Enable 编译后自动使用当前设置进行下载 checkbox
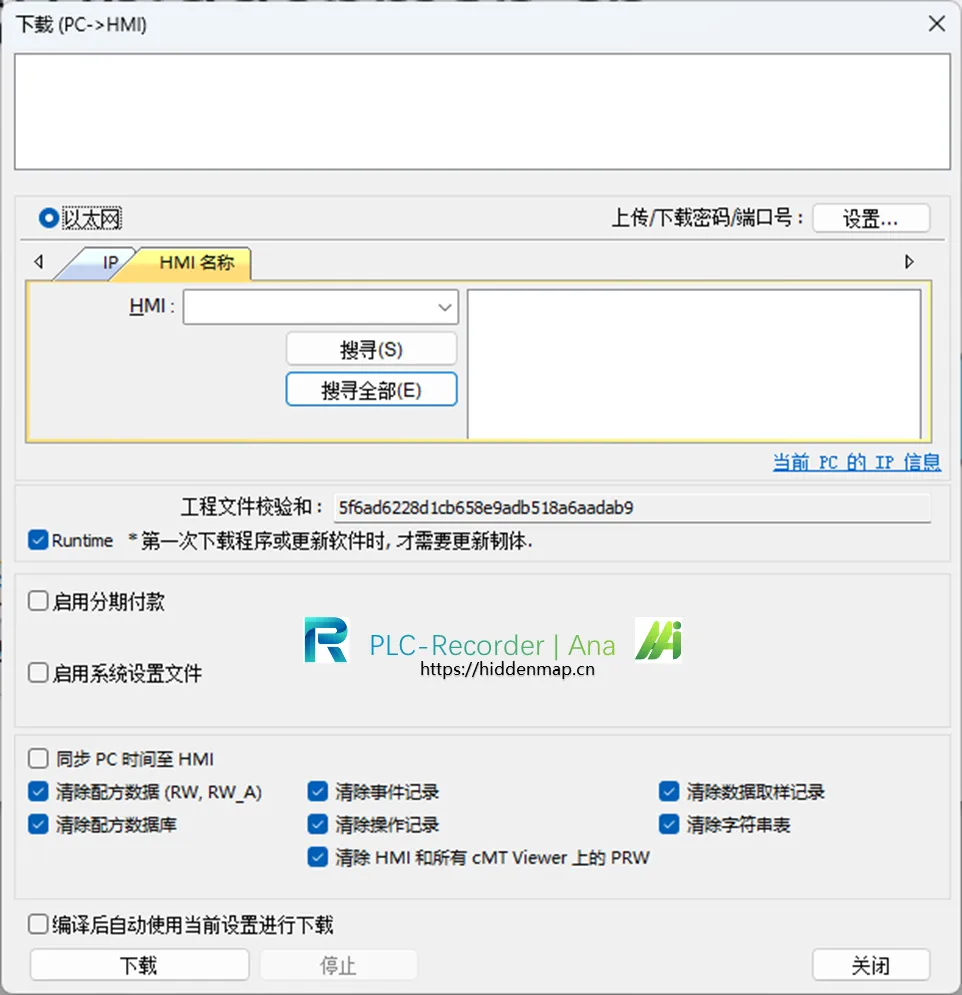Screen dimensions: 962x995 [38, 924]
